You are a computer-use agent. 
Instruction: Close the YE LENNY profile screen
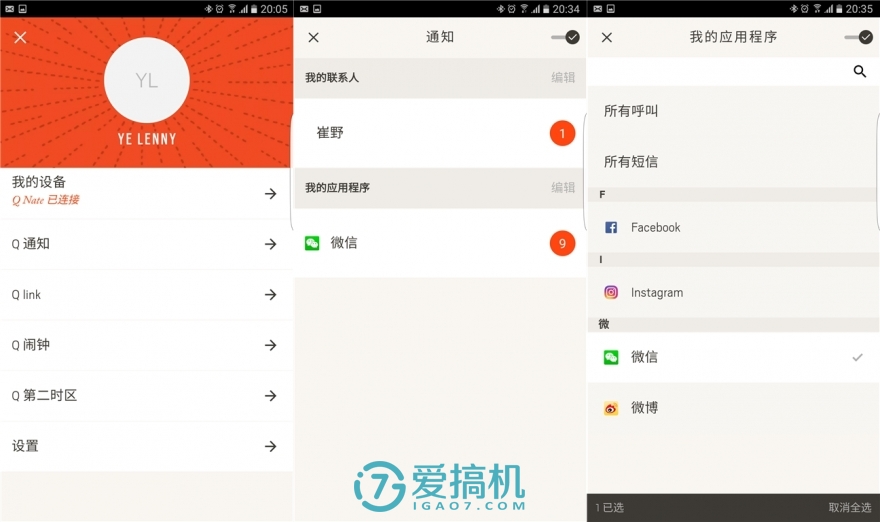tap(20, 38)
